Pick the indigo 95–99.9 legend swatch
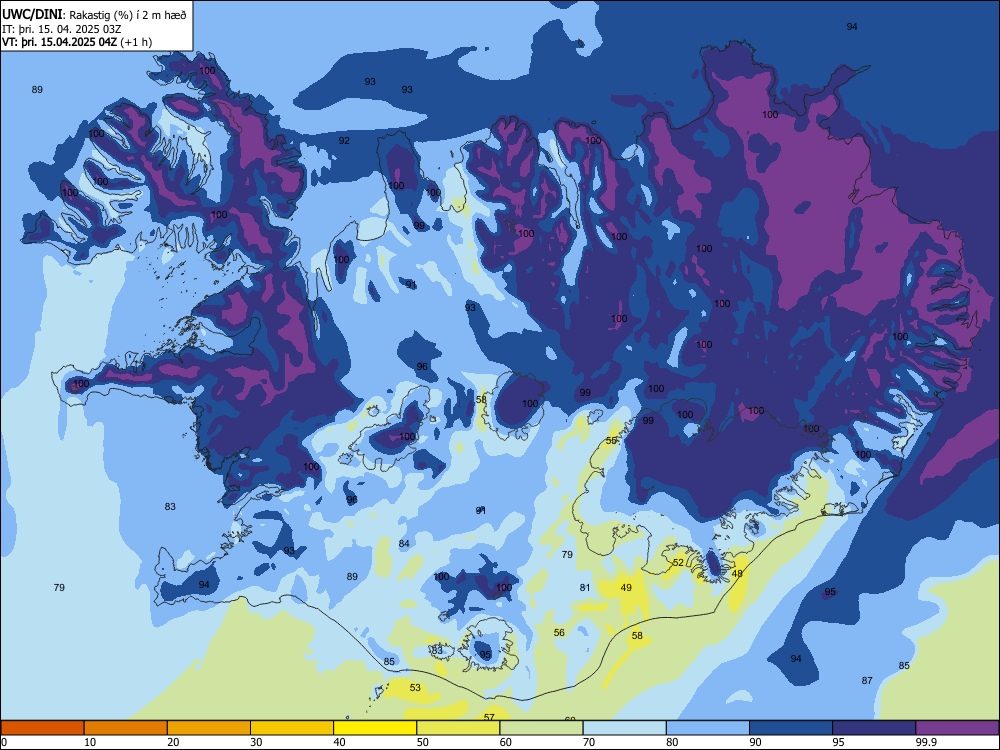Image resolution: width=1000 pixels, height=750 pixels. 874,728
